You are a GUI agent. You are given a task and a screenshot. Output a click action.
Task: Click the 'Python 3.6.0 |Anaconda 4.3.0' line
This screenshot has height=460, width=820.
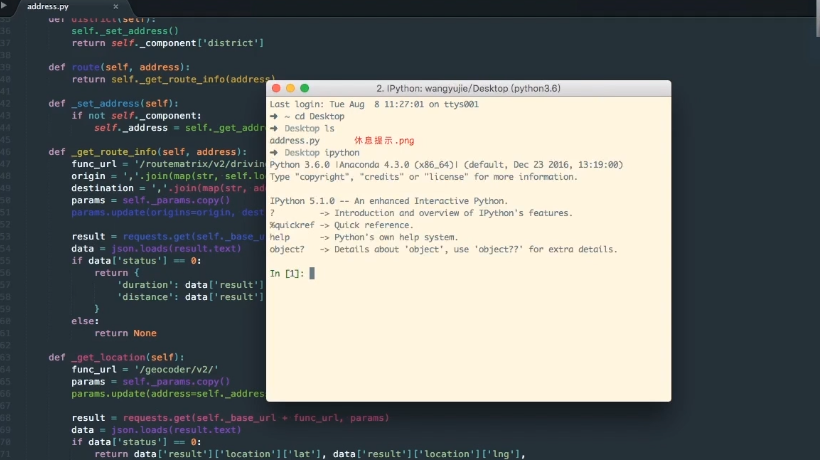click(446, 165)
